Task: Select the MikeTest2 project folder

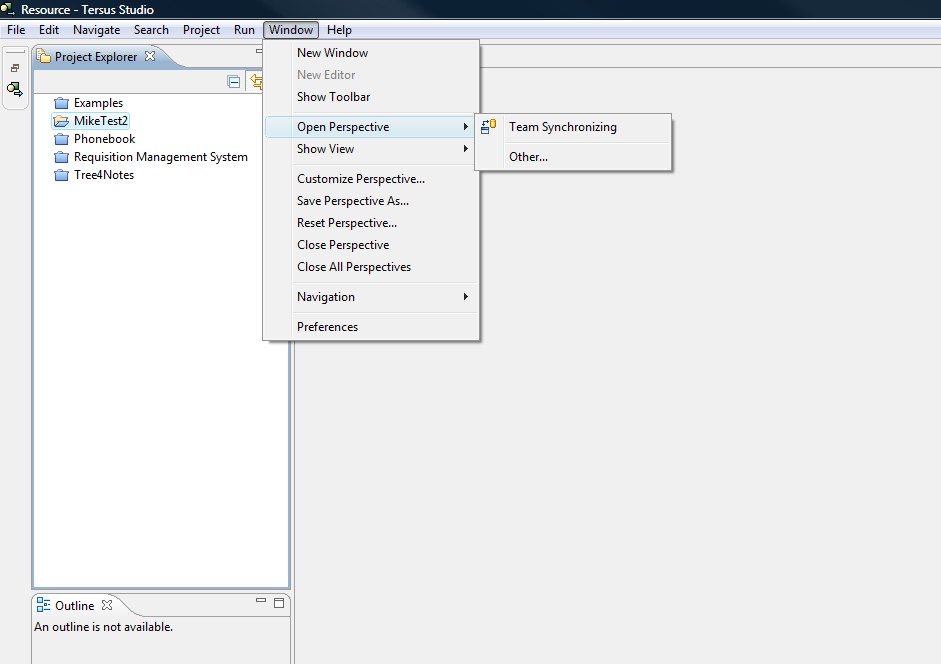Action: click(100, 121)
